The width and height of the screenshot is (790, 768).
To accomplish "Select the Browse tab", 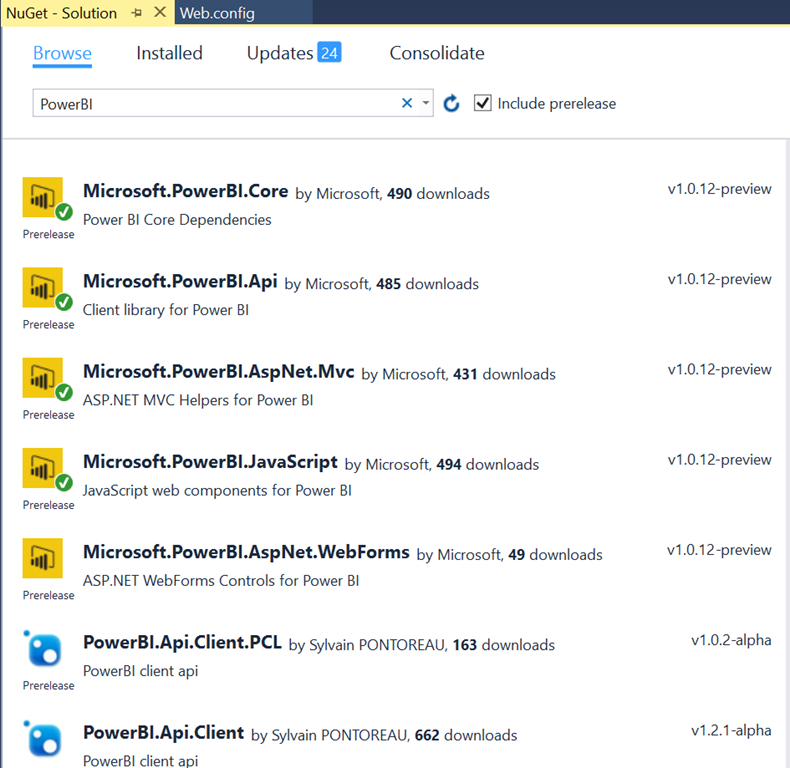I will click(62, 53).
